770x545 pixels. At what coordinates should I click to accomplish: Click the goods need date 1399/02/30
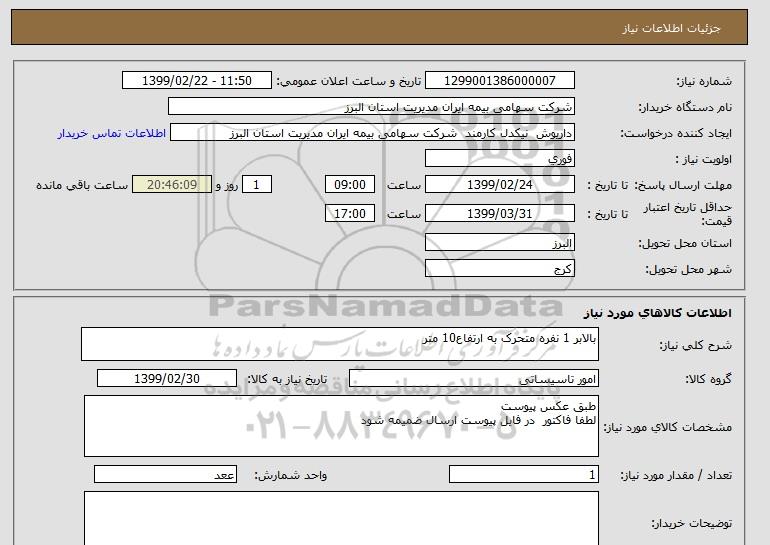pyautogui.click(x=167, y=379)
